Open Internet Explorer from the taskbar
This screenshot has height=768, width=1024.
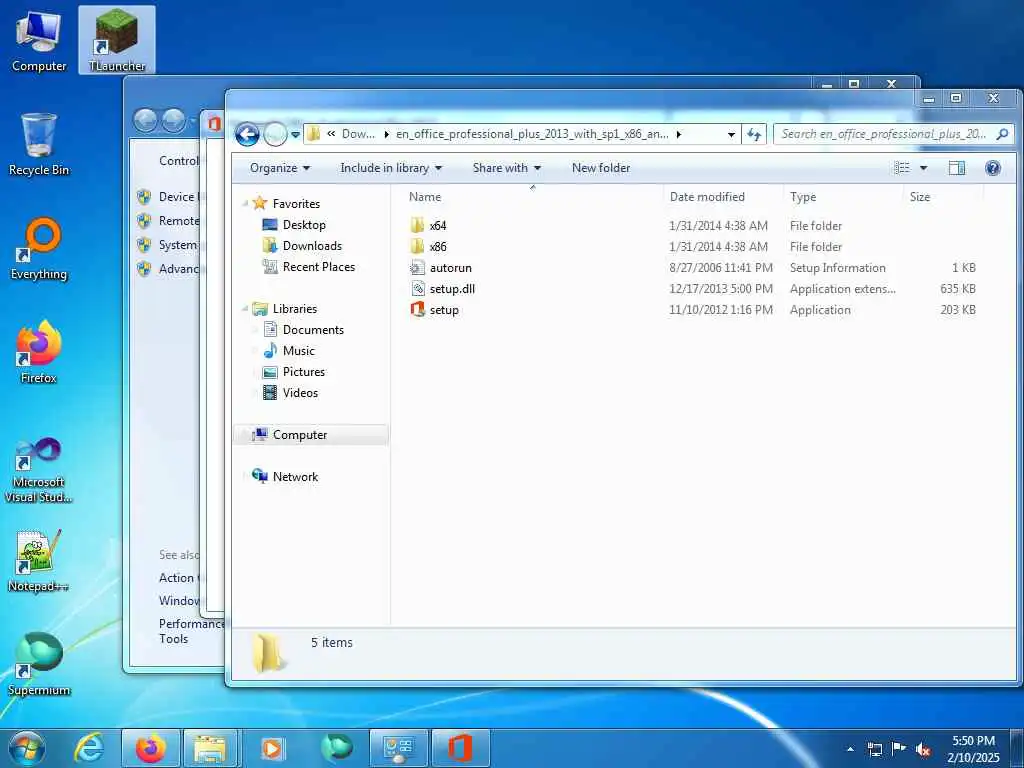[89, 748]
